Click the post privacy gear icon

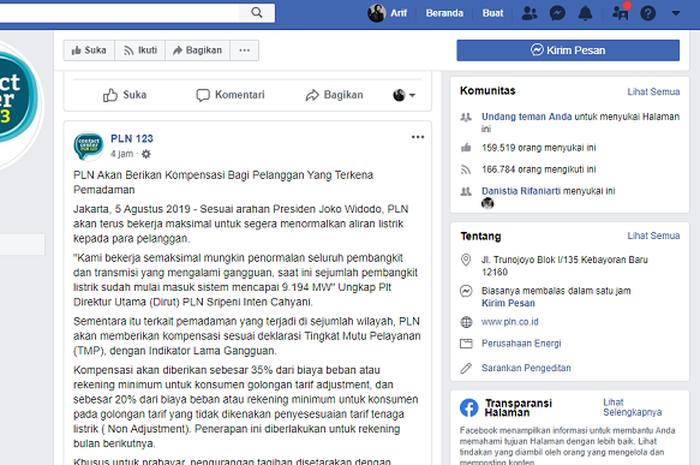[146, 154]
